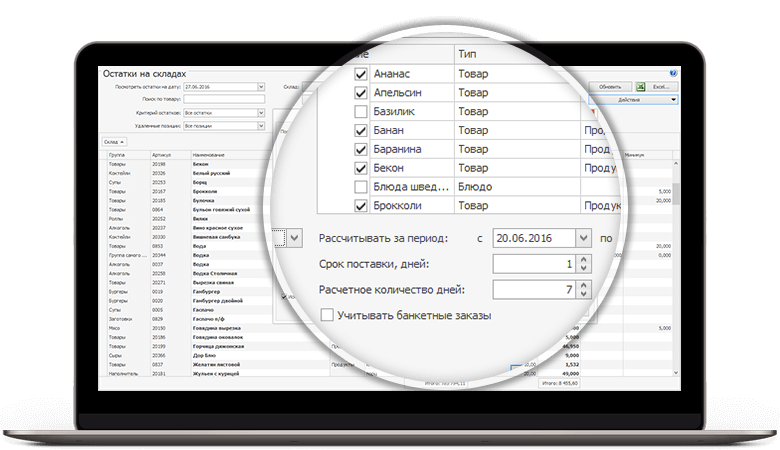Click the green Excel export icon
This screenshot has width=780, height=450.
pos(641,87)
